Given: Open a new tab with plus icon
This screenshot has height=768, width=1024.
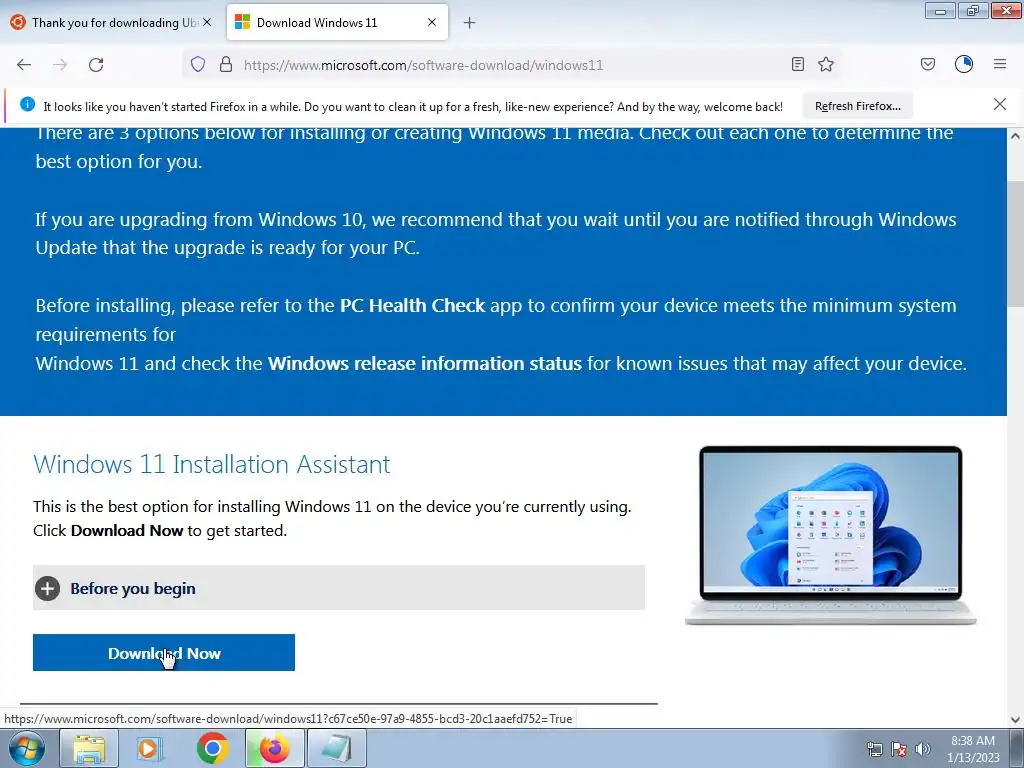Looking at the screenshot, I should point(470,23).
